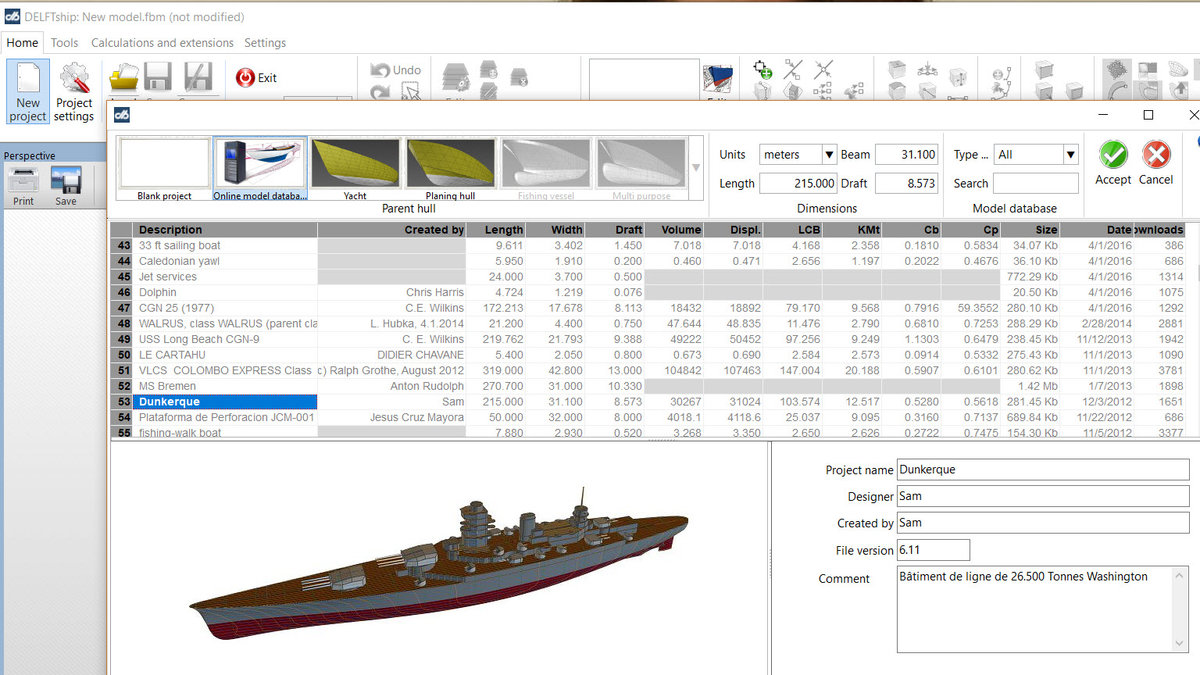Click the red Exit power icon
The image size is (1200, 675).
coord(245,77)
